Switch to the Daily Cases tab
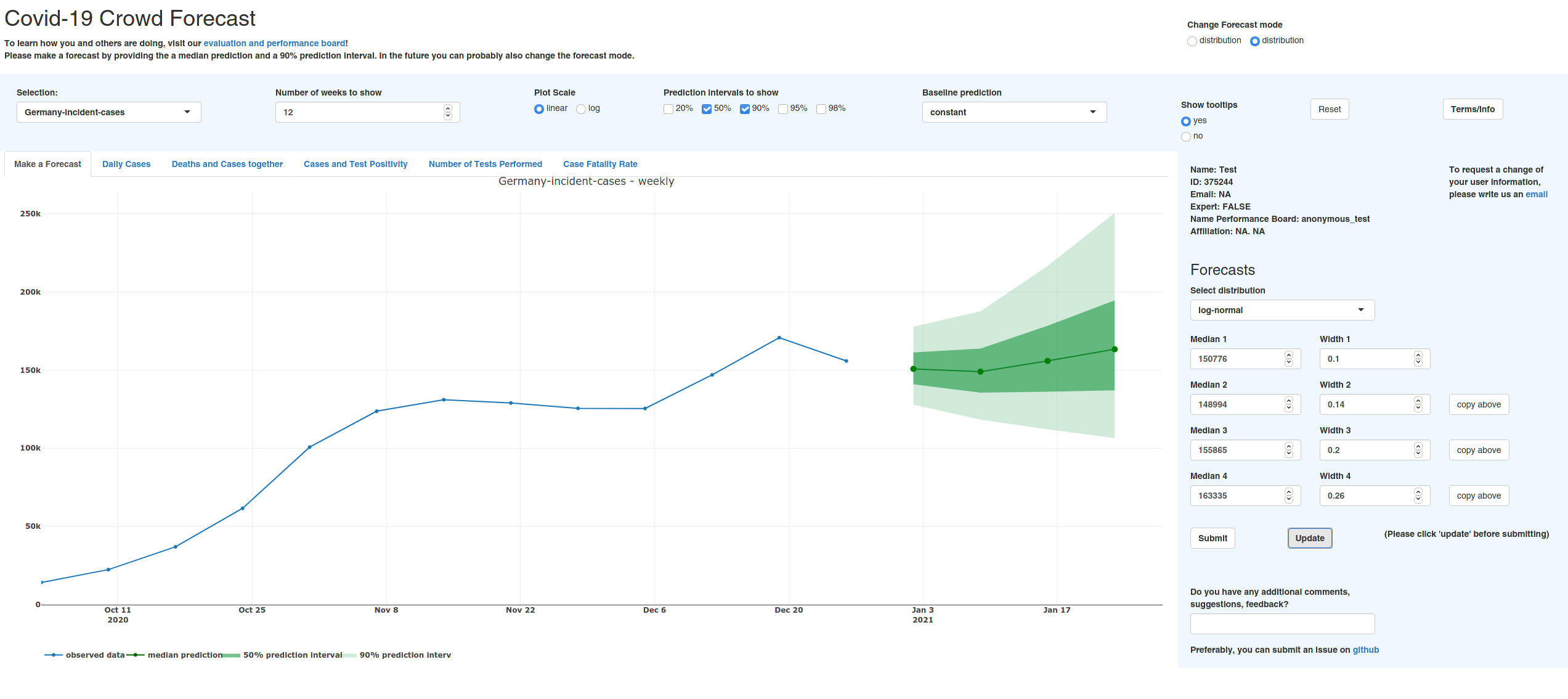 pyautogui.click(x=126, y=164)
